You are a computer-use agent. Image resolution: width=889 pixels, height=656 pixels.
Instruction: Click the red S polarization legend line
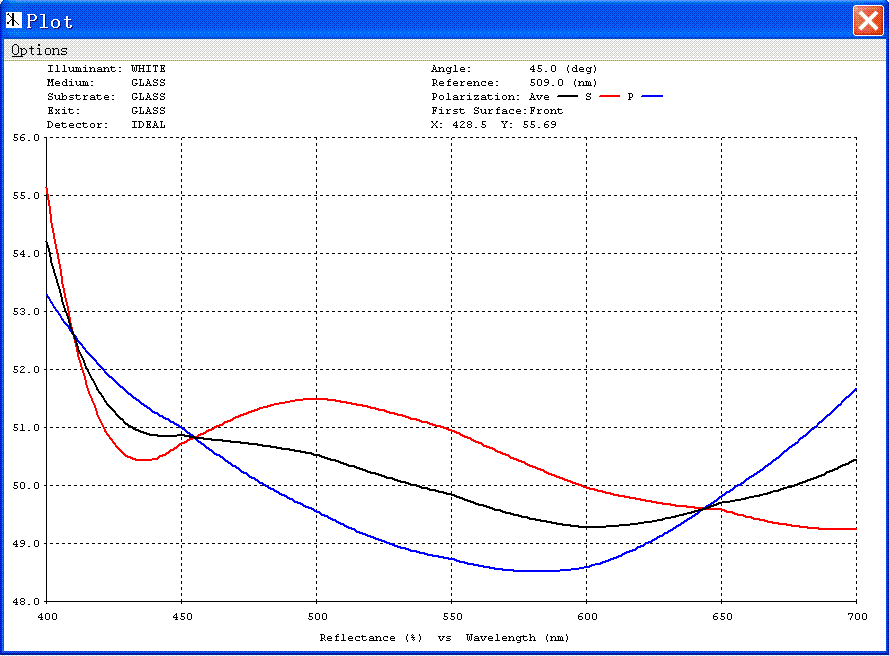click(609, 96)
